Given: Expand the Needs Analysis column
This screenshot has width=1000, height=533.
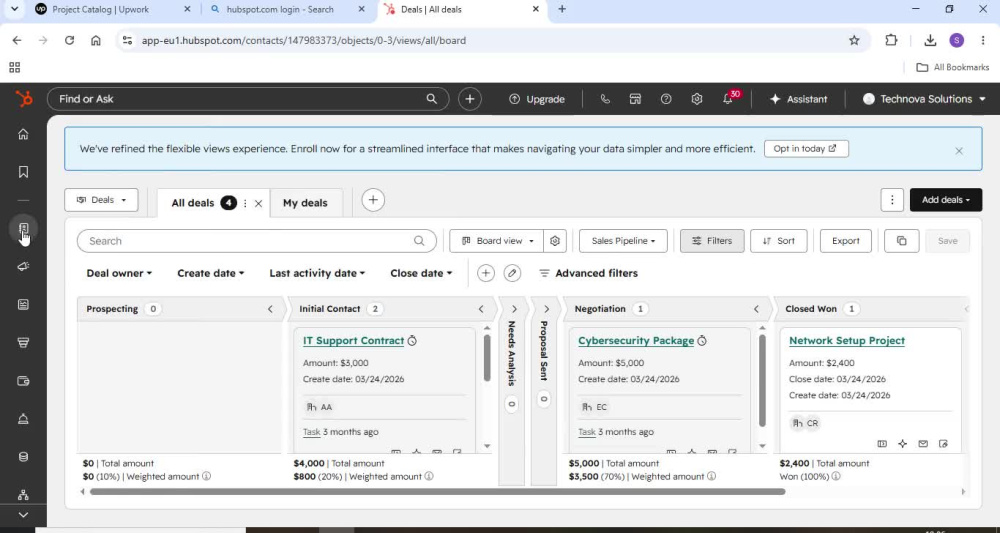Looking at the screenshot, I should pos(514,309).
